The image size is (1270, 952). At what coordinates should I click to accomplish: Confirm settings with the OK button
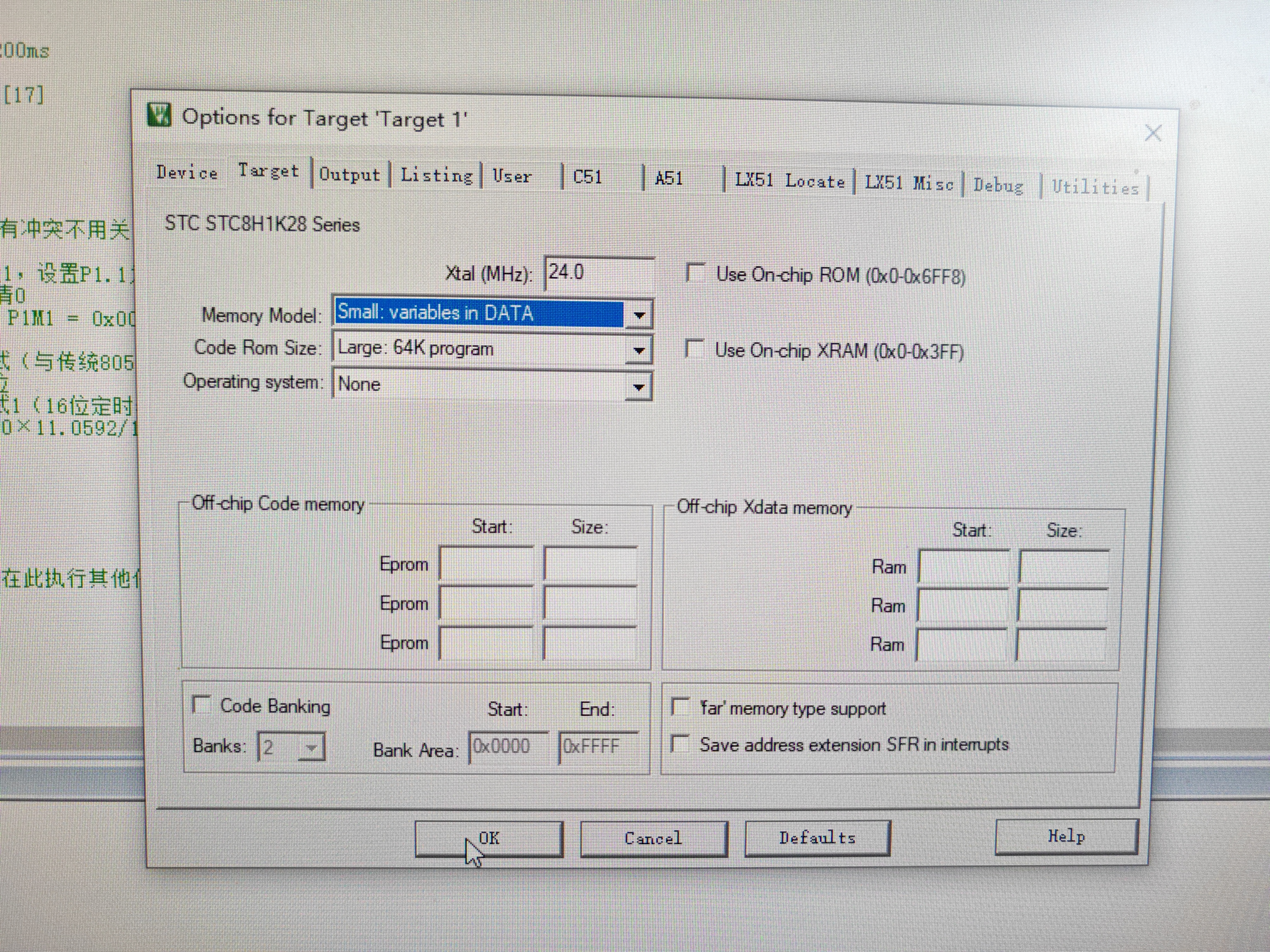click(x=489, y=838)
